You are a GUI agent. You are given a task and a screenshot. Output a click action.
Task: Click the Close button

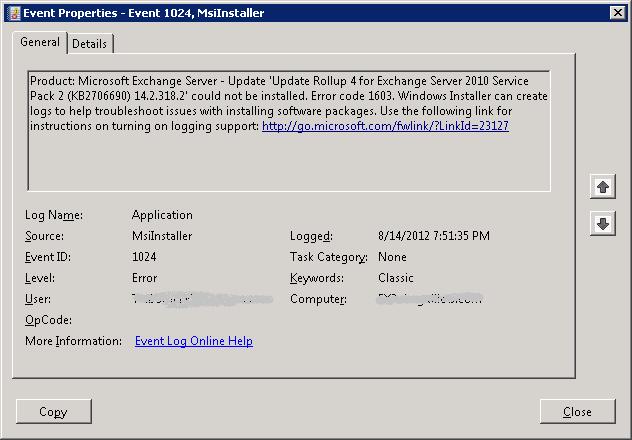point(577,411)
